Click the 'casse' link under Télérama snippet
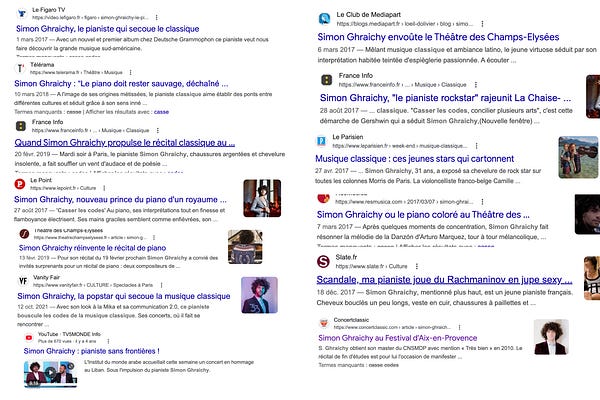The height and width of the screenshot is (400, 600). (161, 112)
